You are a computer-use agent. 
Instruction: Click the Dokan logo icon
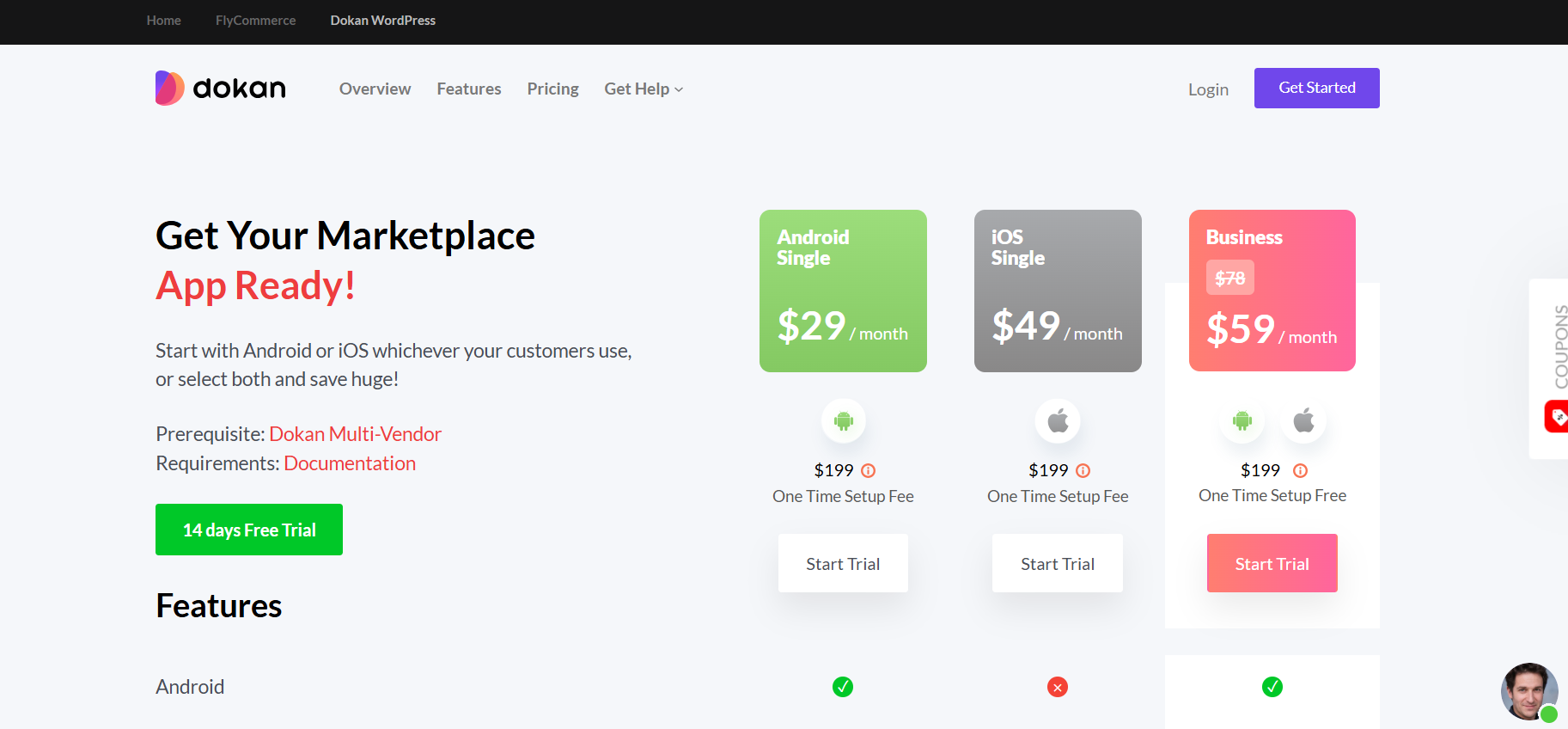click(x=170, y=89)
